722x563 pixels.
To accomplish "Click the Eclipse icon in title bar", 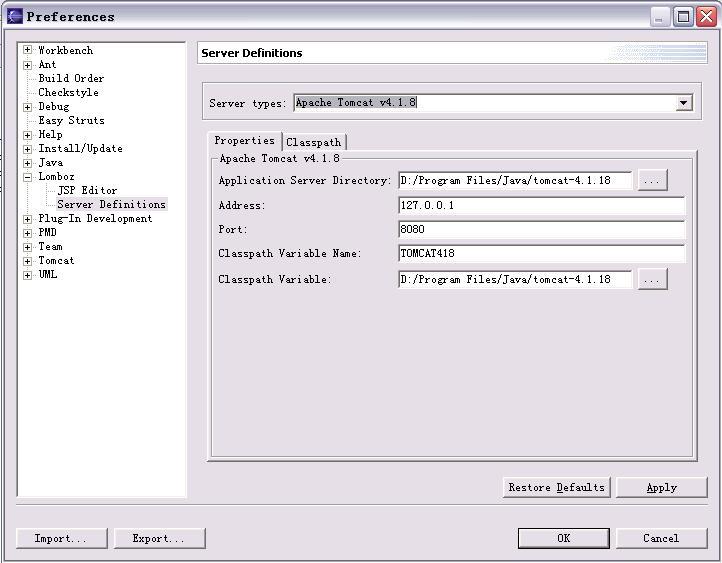I will click(x=14, y=17).
